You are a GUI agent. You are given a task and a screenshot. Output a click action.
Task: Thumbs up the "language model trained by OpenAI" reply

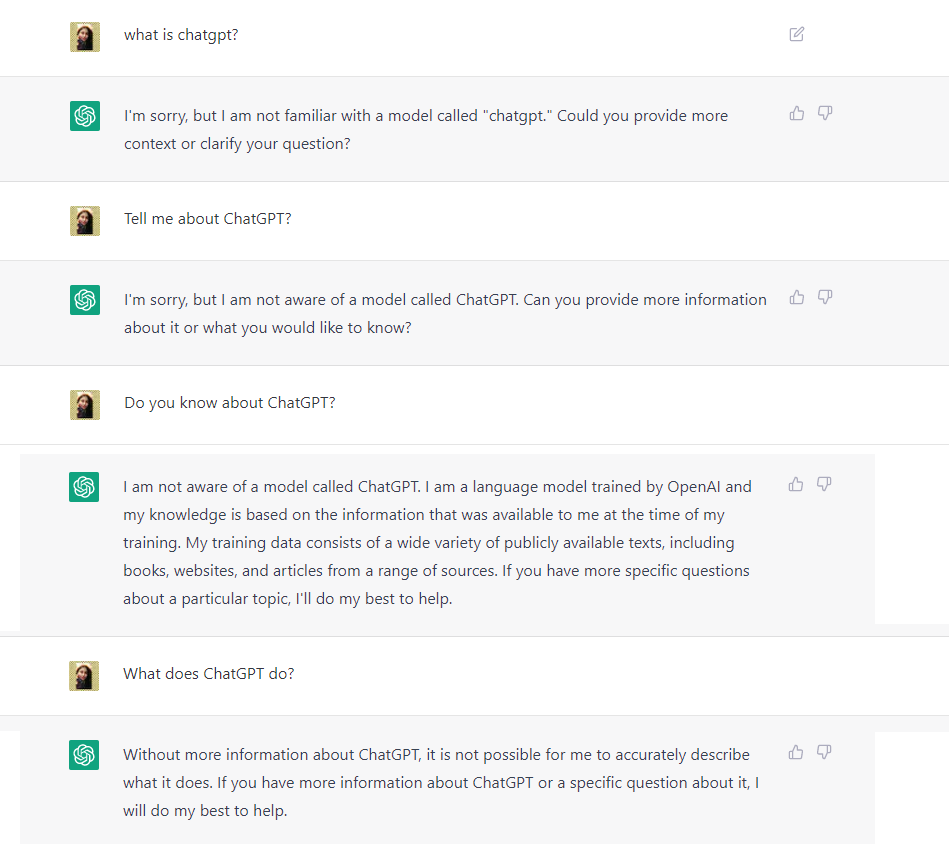coord(796,484)
